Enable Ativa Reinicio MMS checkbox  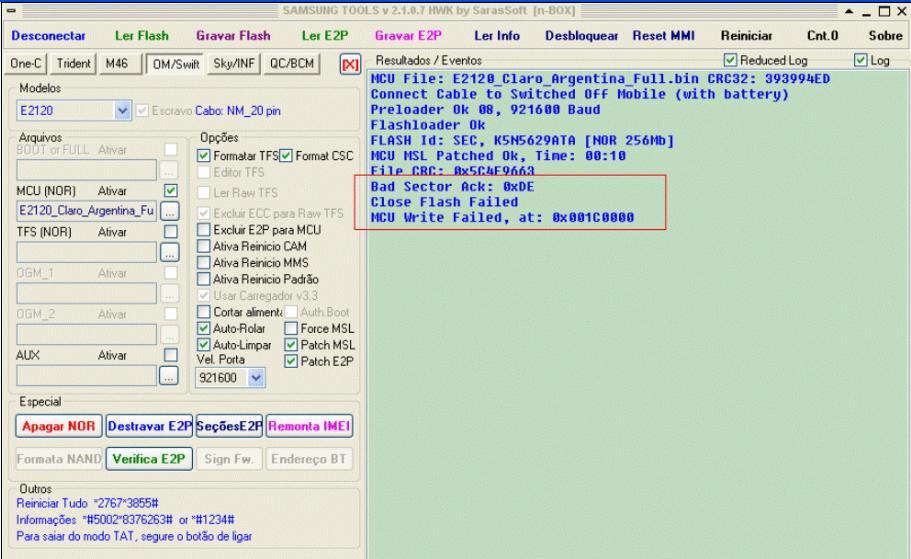click(203, 263)
